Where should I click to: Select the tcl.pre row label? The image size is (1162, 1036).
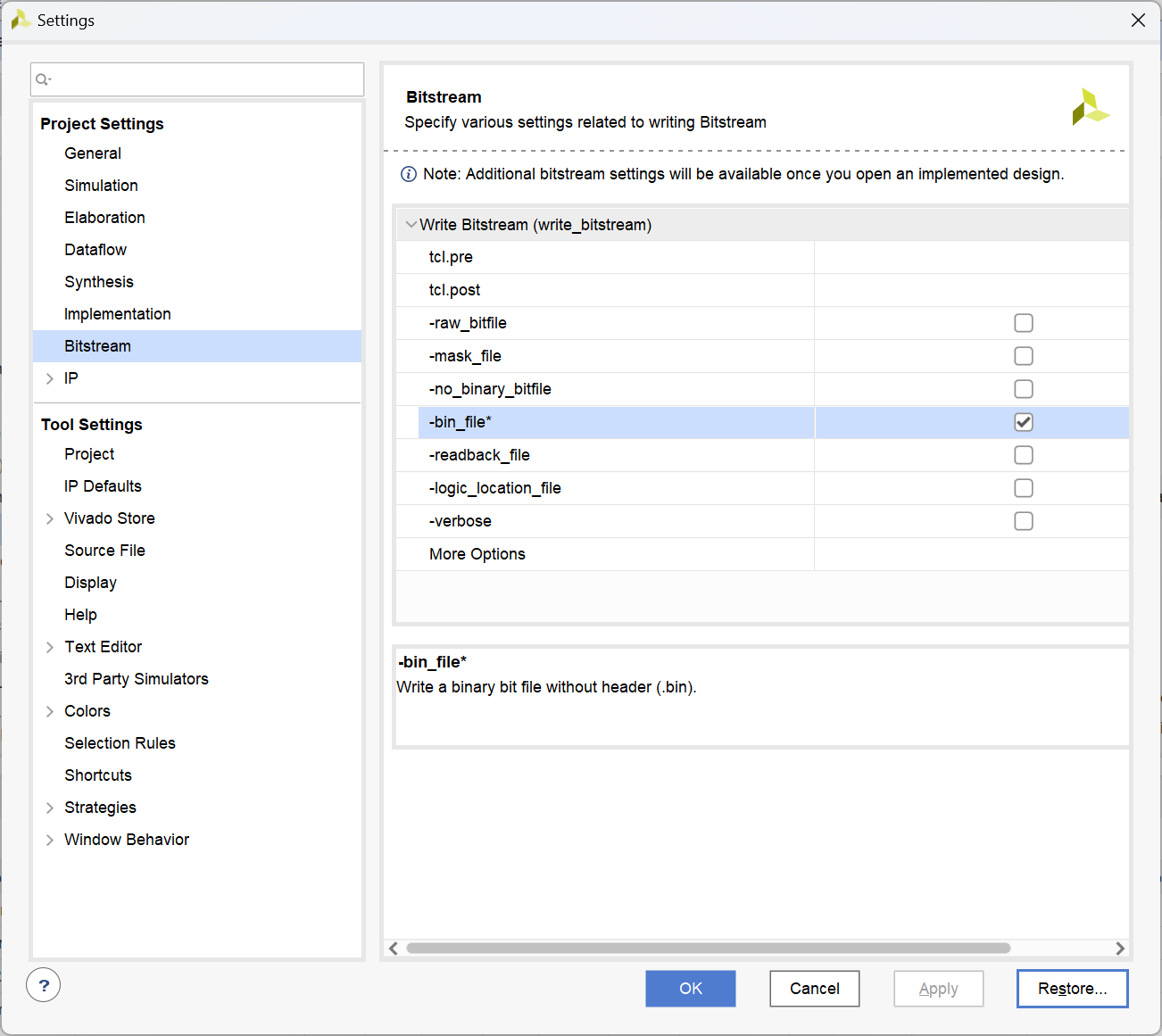(451, 257)
